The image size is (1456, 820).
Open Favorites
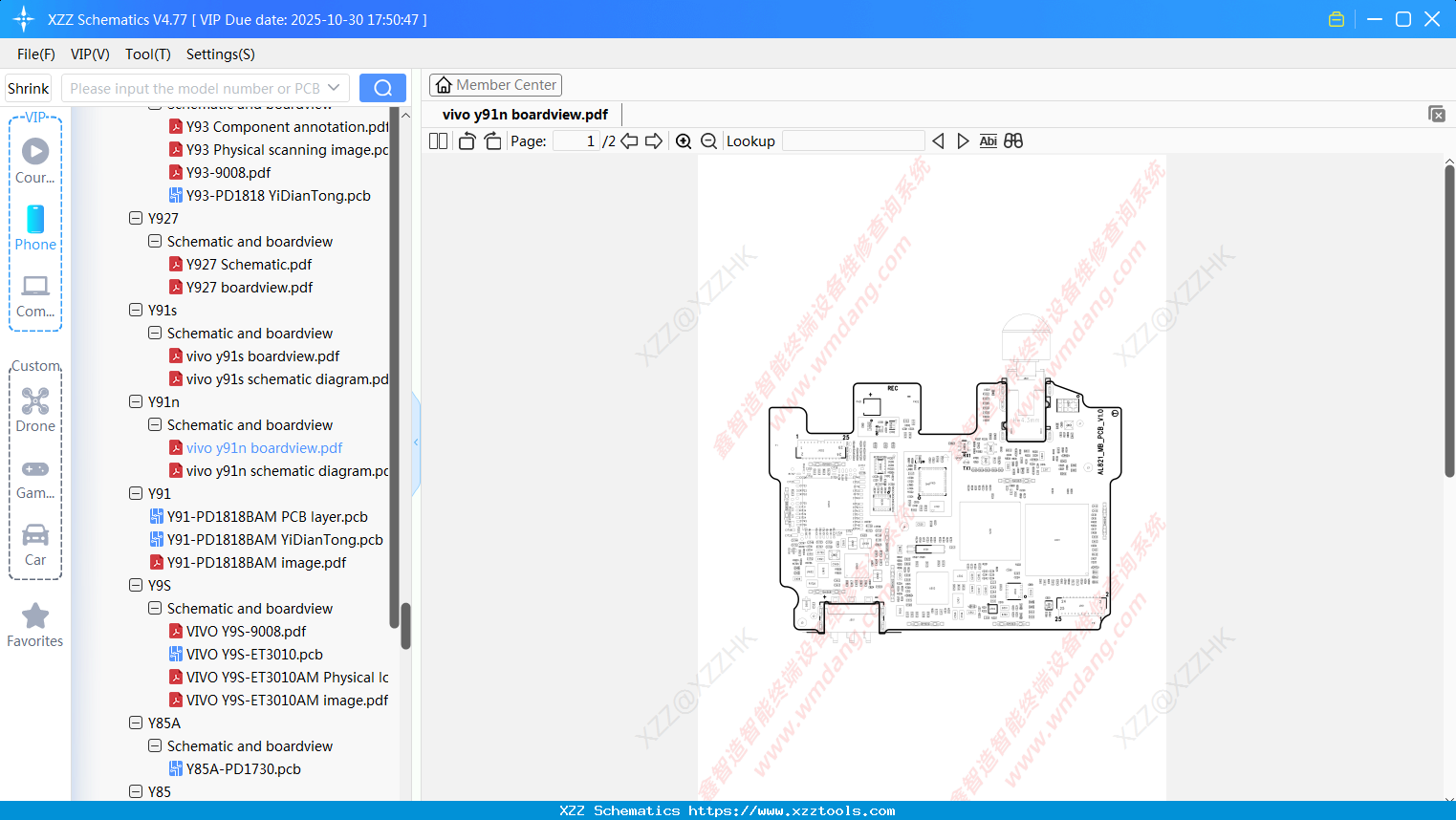click(x=35, y=626)
